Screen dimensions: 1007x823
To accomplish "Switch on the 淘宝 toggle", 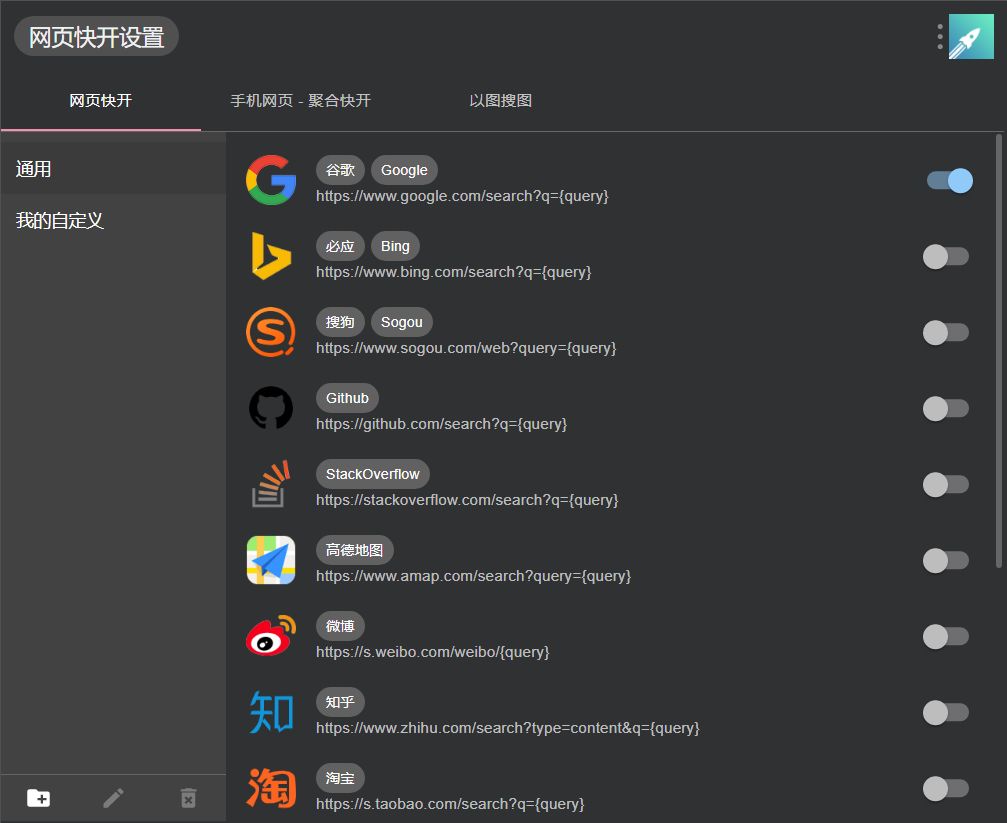I will coord(946,788).
